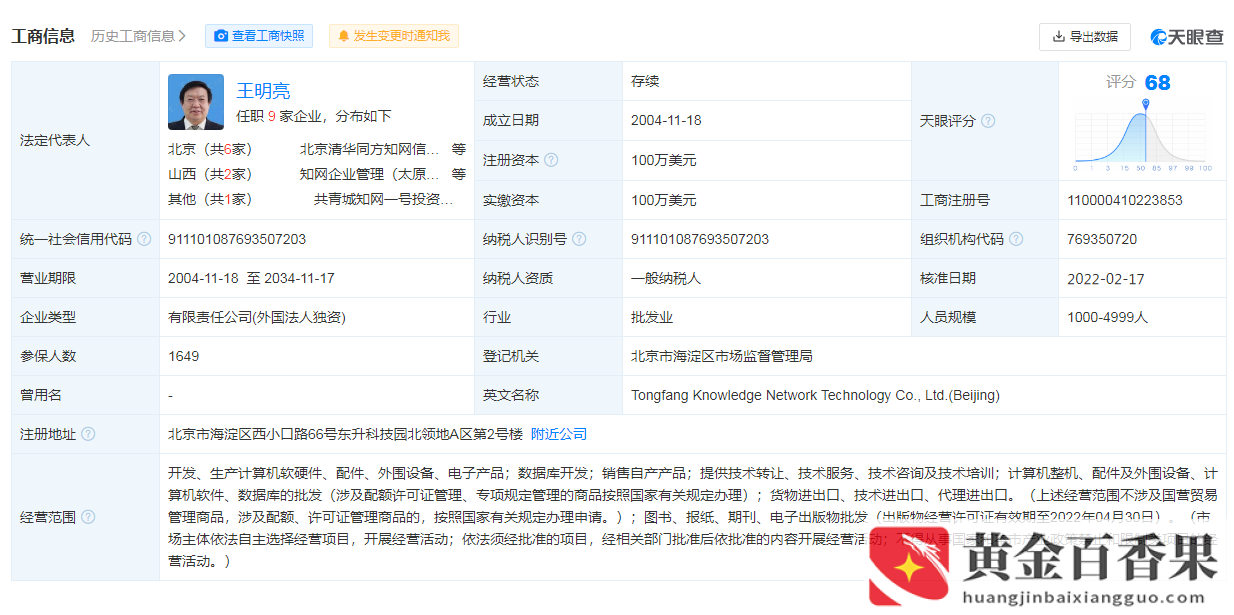Open 附近公司 link
The image size is (1234, 615).
[x=559, y=434]
